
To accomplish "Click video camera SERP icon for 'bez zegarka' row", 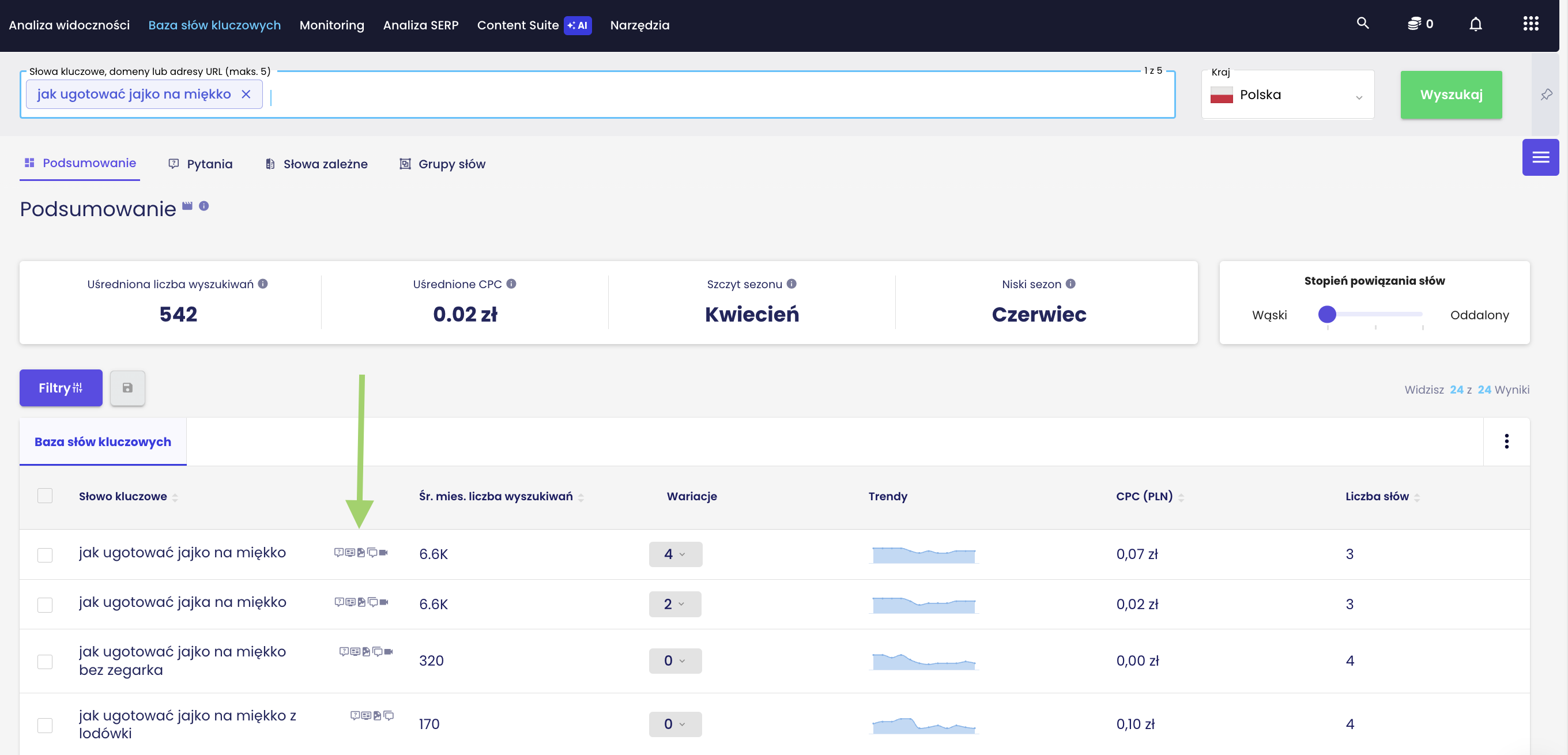I will (x=389, y=652).
